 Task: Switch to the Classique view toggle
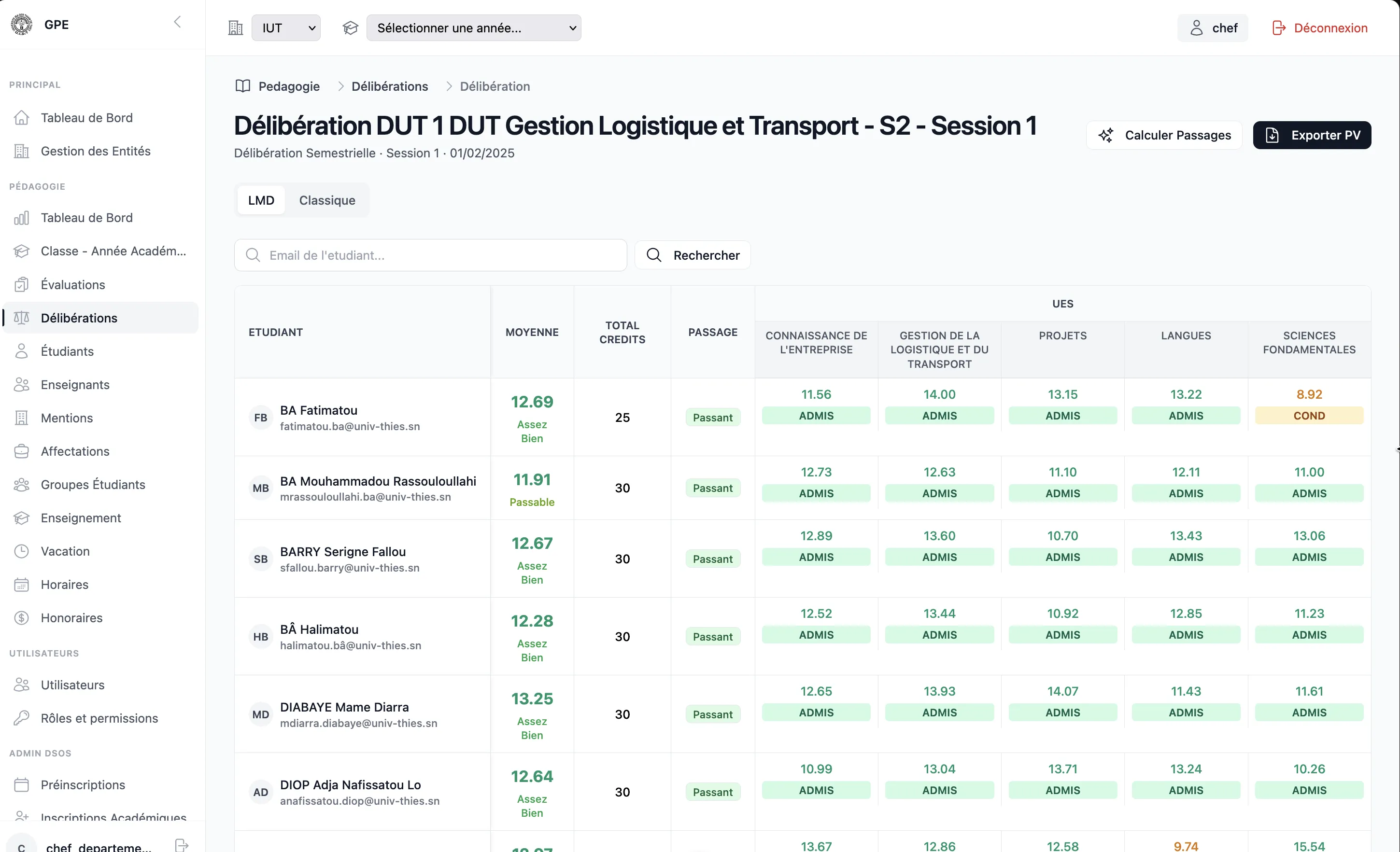[327, 200]
